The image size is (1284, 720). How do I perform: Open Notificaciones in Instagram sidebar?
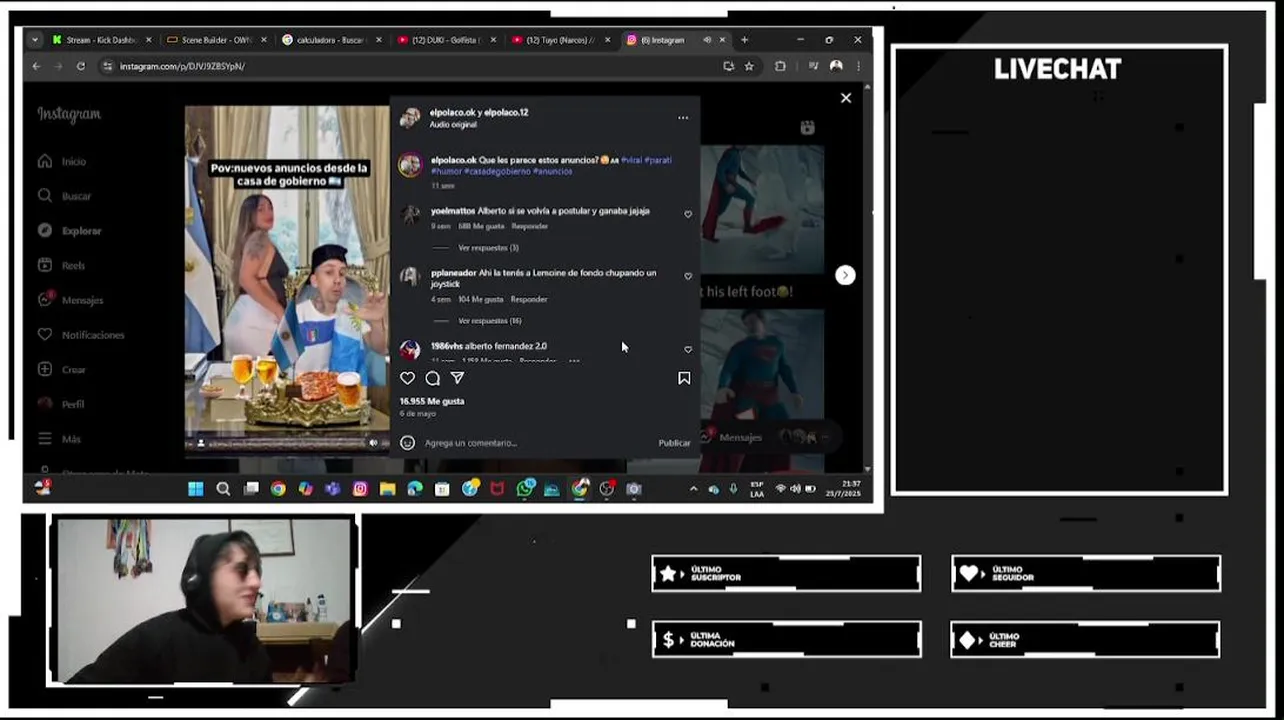click(81, 335)
